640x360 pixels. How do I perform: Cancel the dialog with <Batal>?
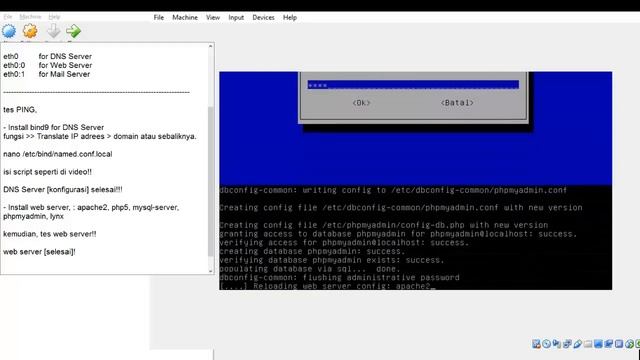457,103
